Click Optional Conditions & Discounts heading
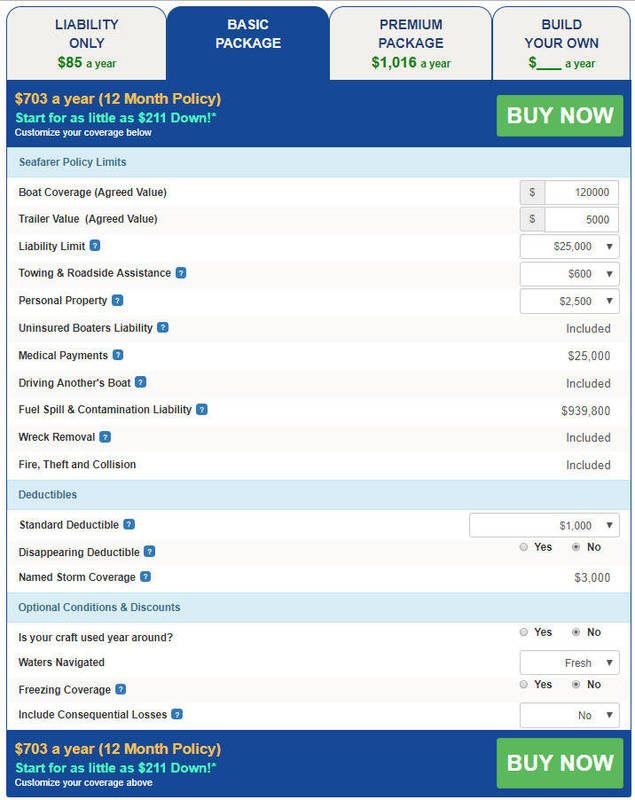Screen dimensions: 635x800 click(99, 607)
